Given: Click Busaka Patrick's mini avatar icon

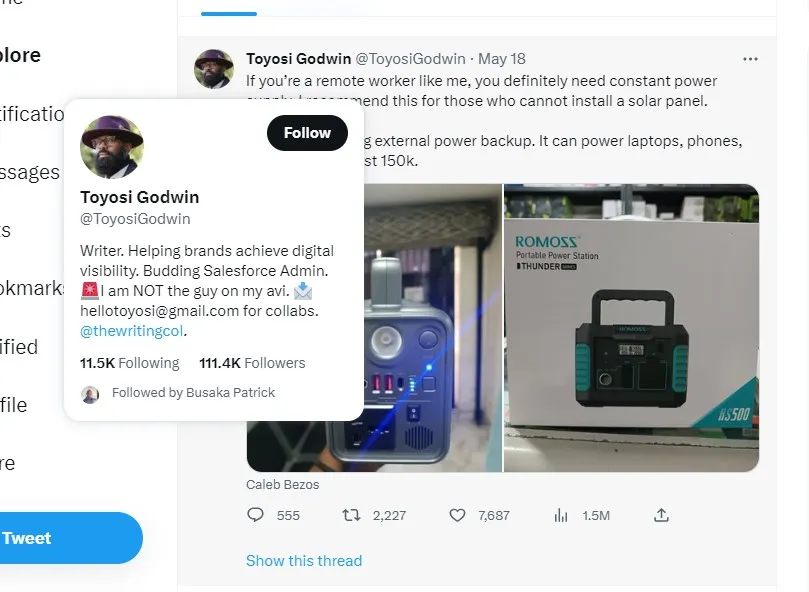Looking at the screenshot, I should [90, 394].
